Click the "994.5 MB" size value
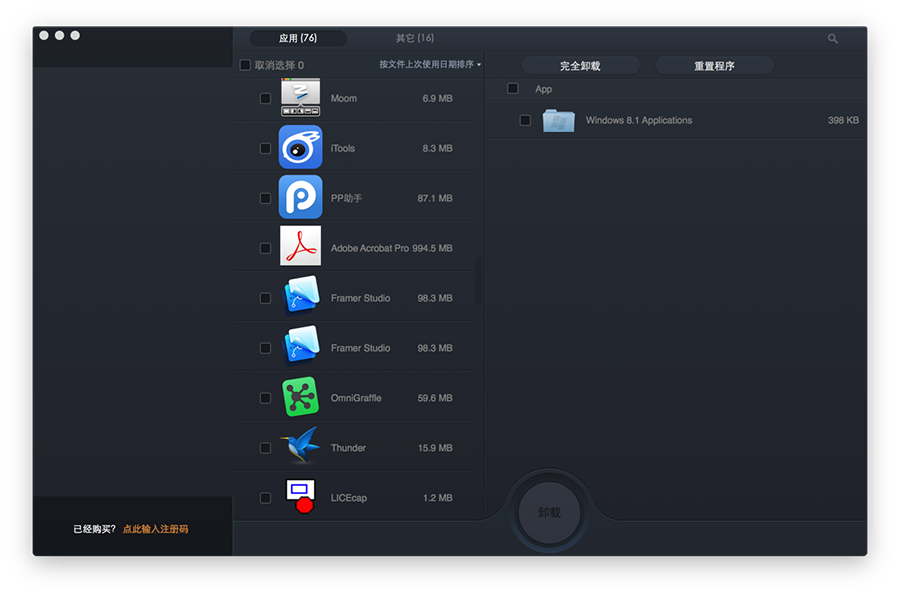The width and height of the screenshot is (900, 595). 432,248
